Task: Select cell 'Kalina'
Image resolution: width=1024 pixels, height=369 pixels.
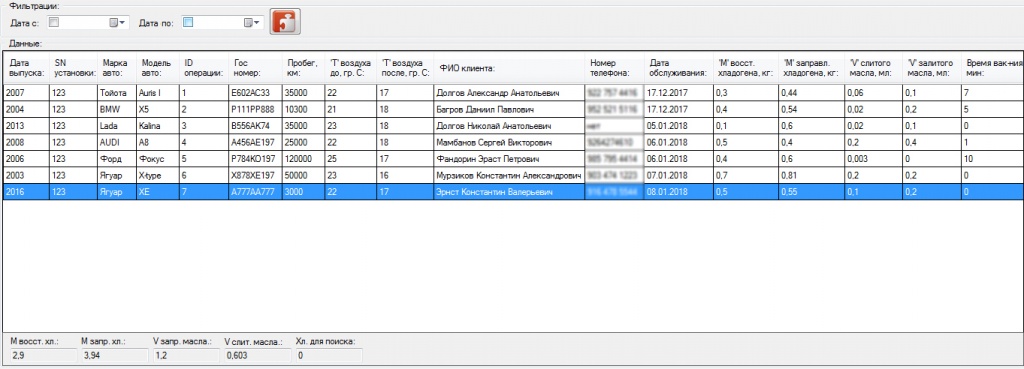Action: coord(157,125)
